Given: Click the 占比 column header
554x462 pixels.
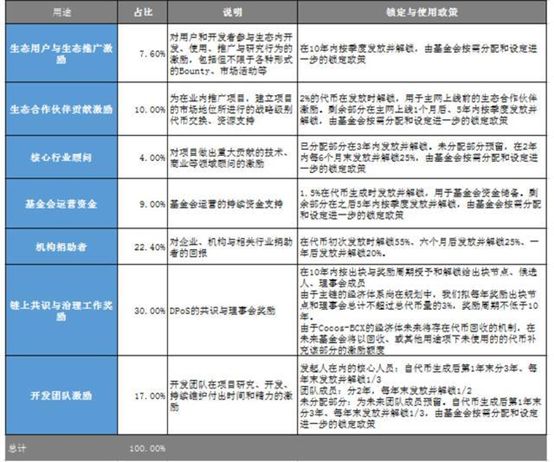Looking at the screenshot, I should [x=142, y=12].
